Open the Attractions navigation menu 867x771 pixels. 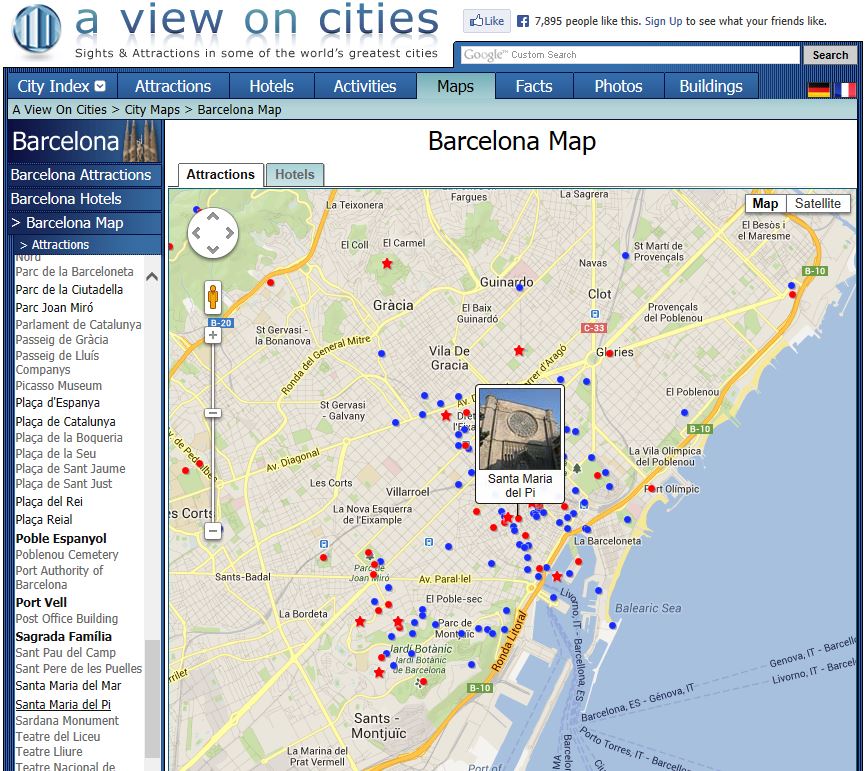point(173,86)
